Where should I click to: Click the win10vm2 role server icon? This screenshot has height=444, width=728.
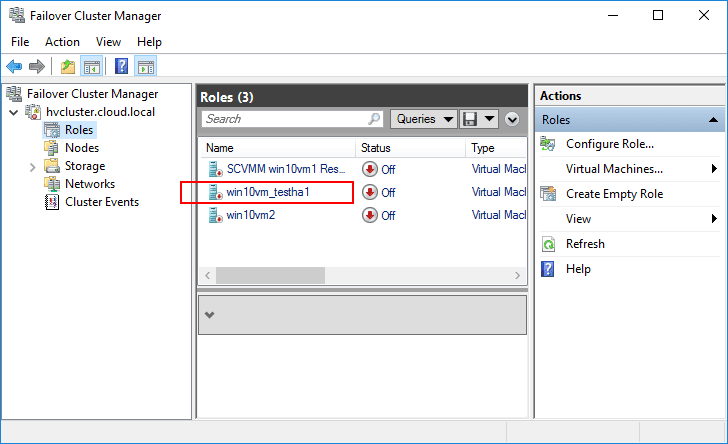[x=215, y=215]
